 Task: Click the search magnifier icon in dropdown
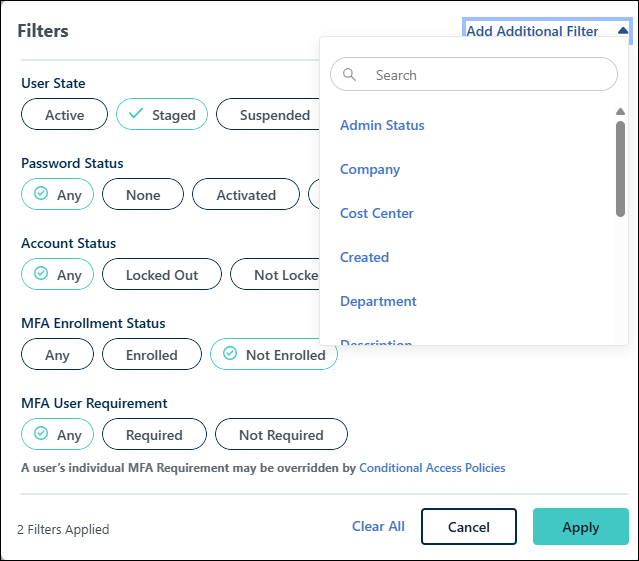coord(350,75)
